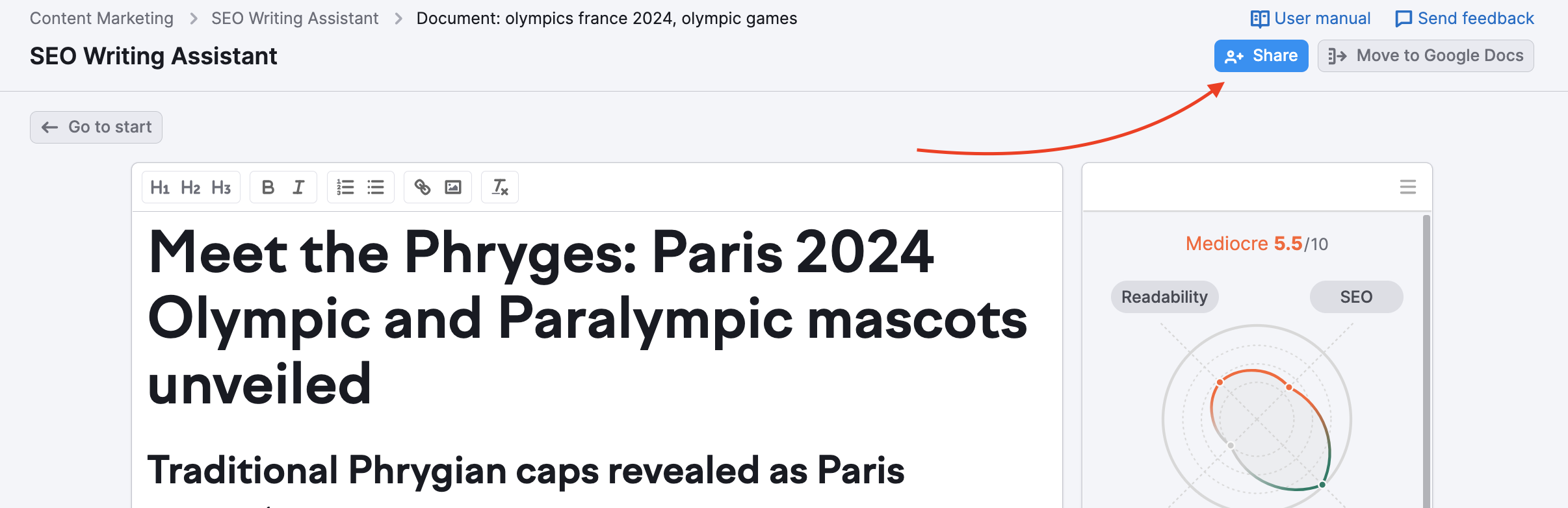
Task: Toggle bold text formatting
Action: pyautogui.click(x=268, y=188)
